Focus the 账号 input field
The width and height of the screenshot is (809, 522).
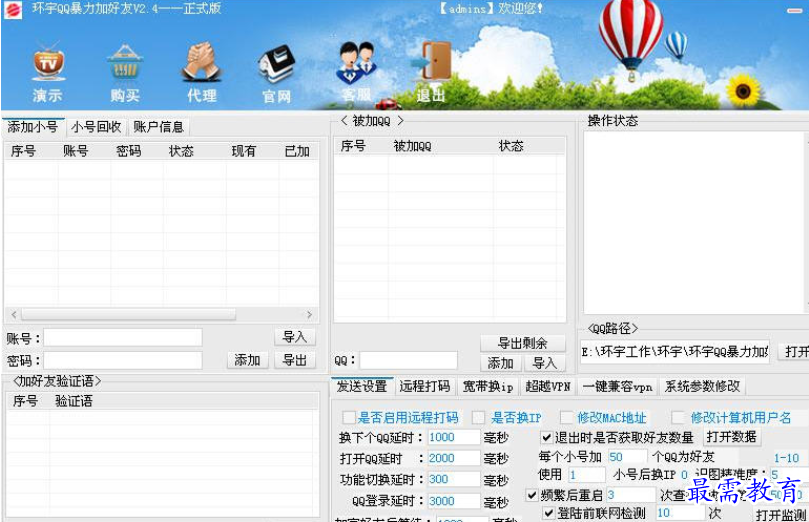pyautogui.click(x=123, y=338)
